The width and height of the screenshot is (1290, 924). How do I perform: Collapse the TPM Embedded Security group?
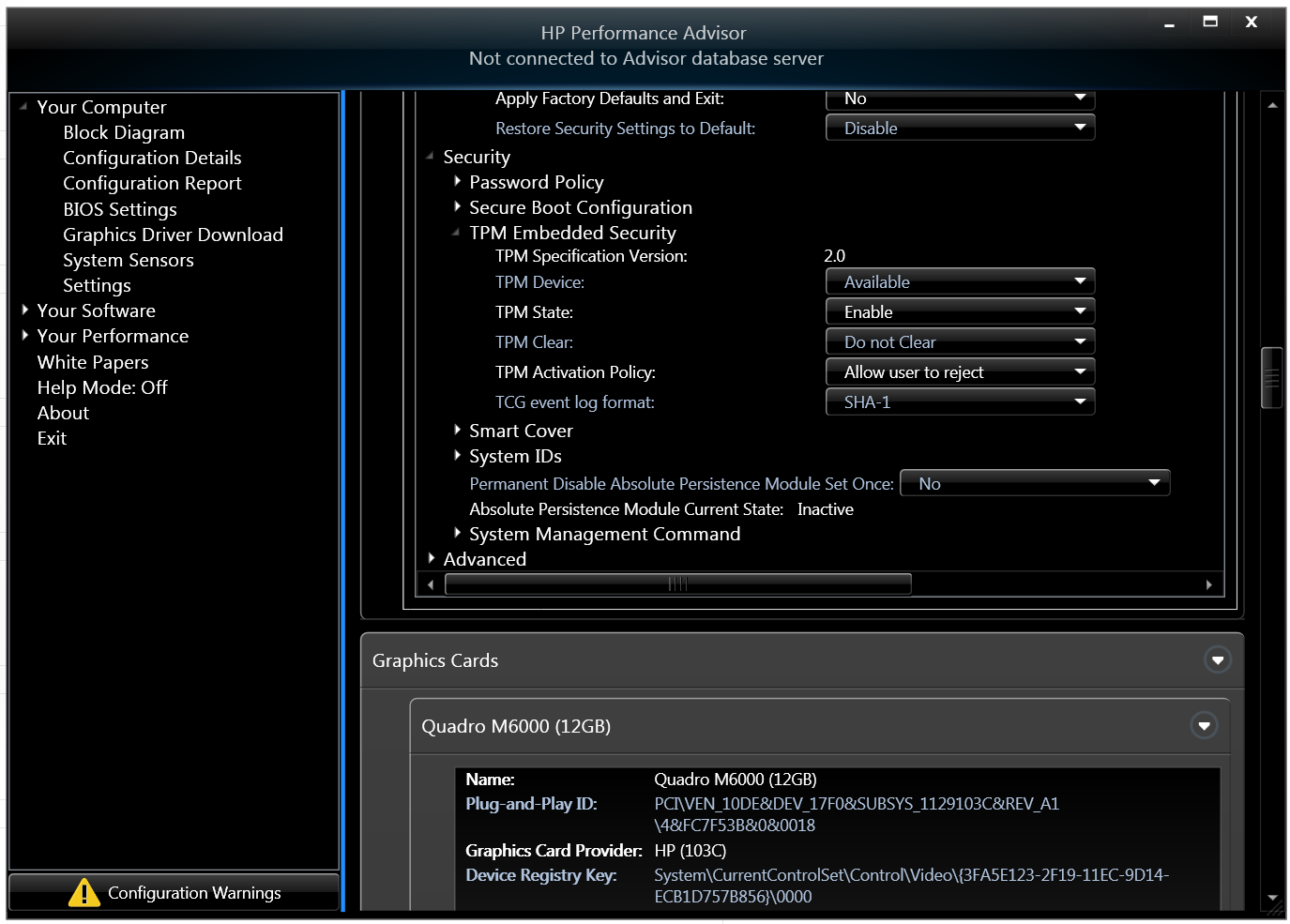tap(456, 233)
